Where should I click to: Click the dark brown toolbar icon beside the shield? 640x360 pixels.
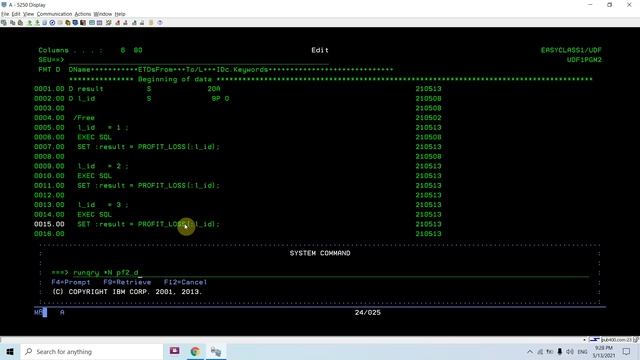(x=83, y=23)
